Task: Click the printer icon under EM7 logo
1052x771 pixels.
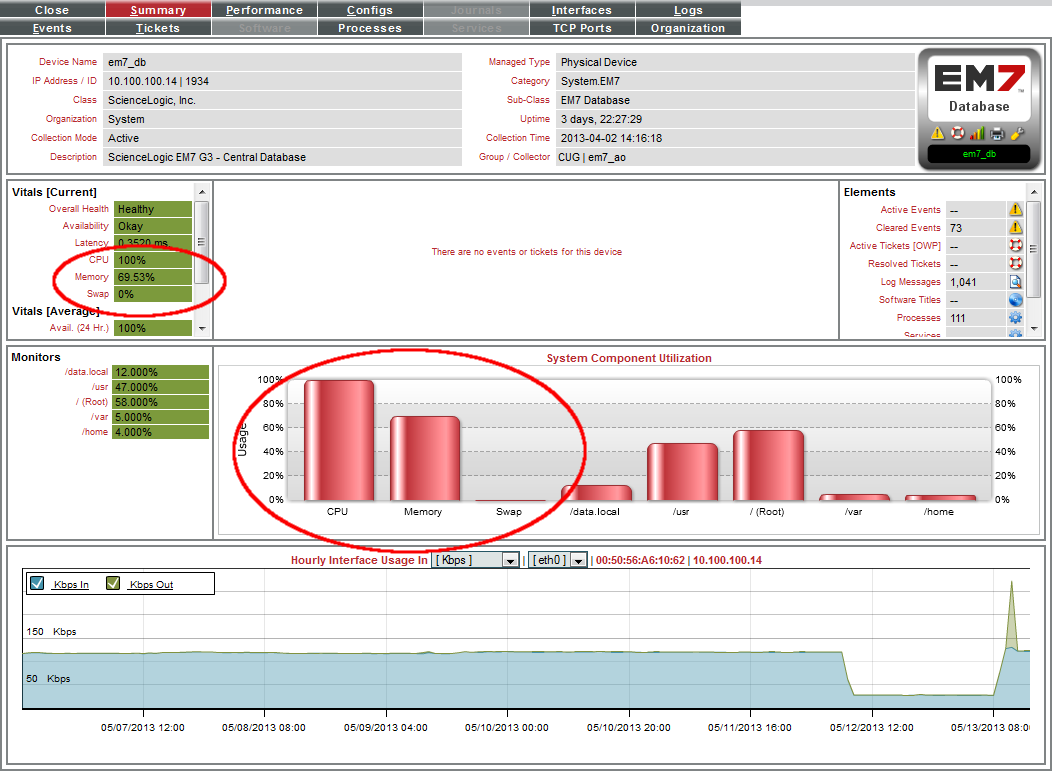Action: [x=997, y=134]
